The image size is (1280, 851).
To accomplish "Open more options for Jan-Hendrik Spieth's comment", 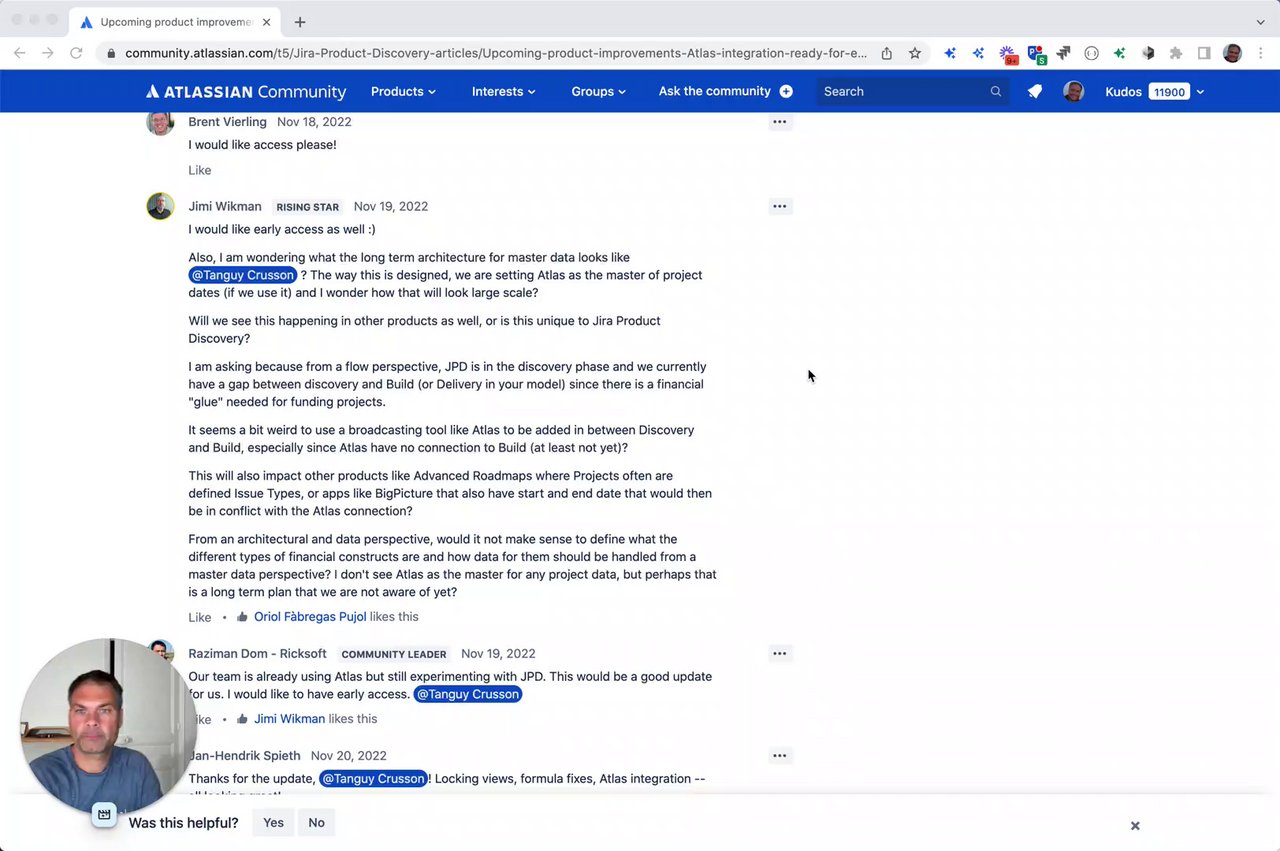I will click(x=780, y=755).
